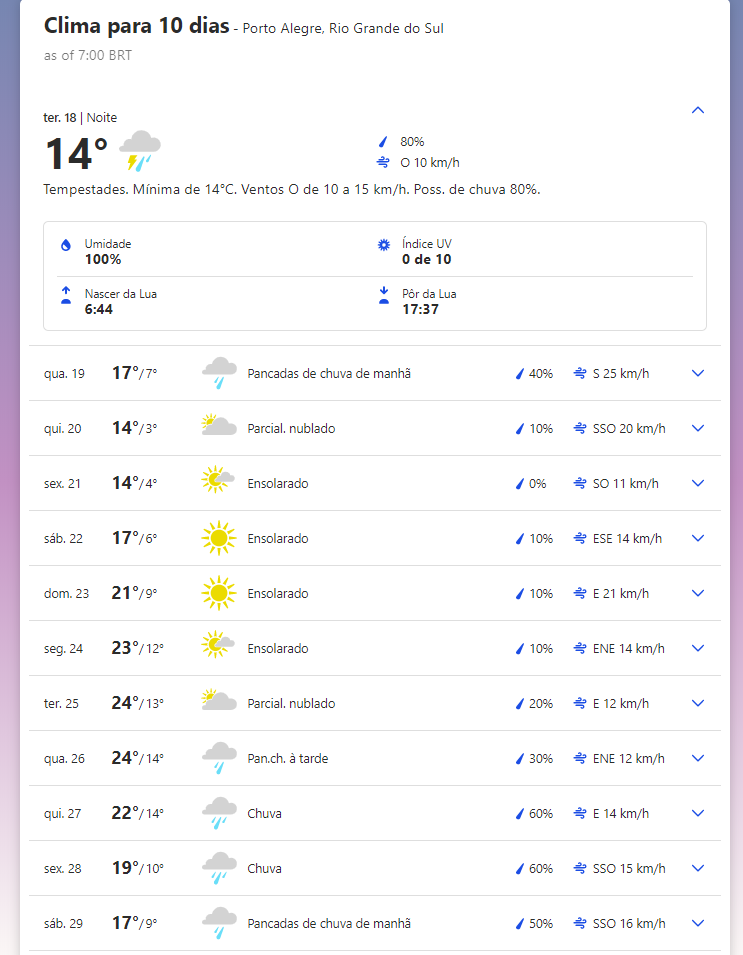Expand the sáb. 29 forecast chevron

tap(698, 923)
